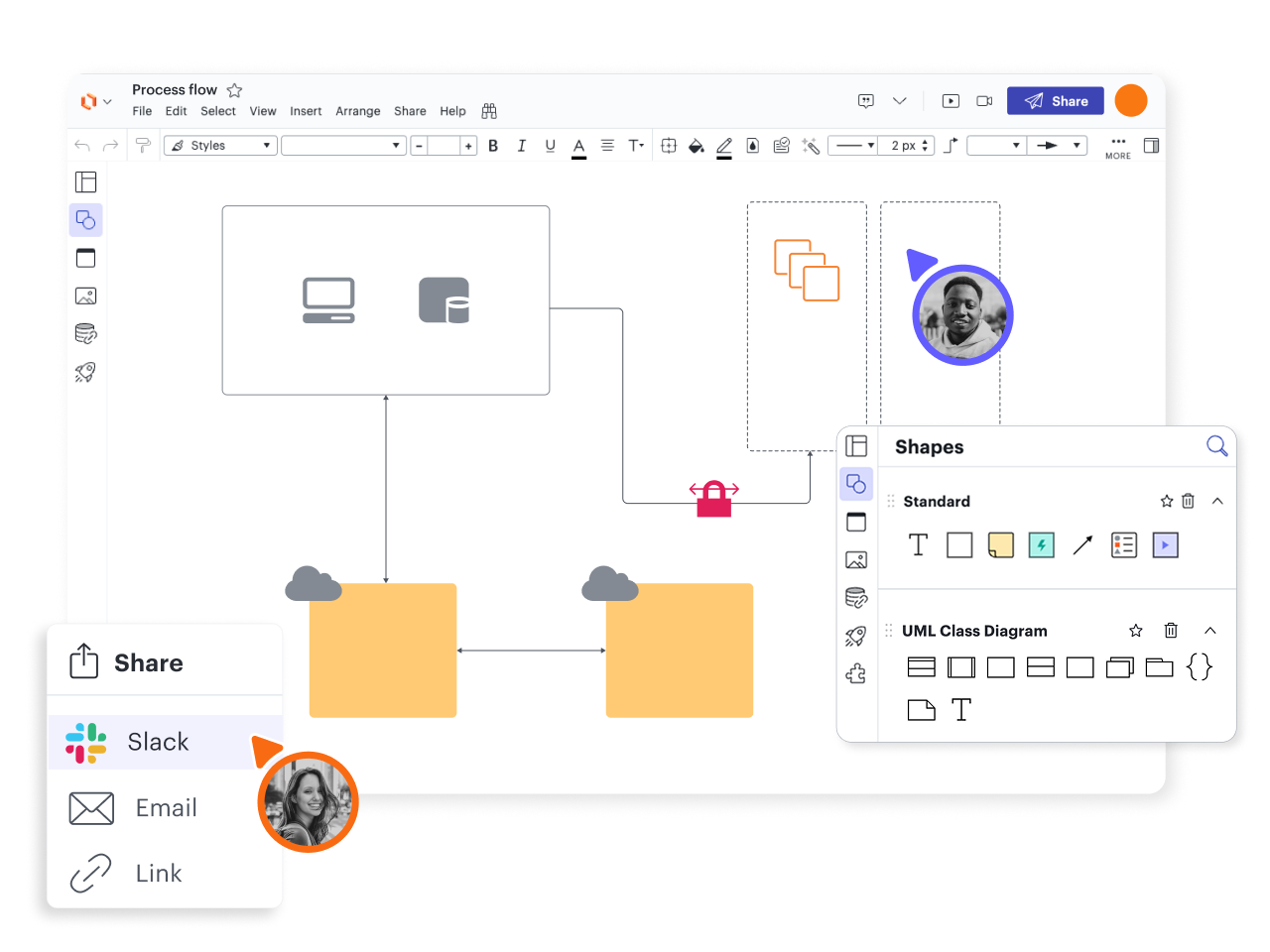Open the Search shapes magnifier
1270x952 pixels.
(x=1216, y=446)
